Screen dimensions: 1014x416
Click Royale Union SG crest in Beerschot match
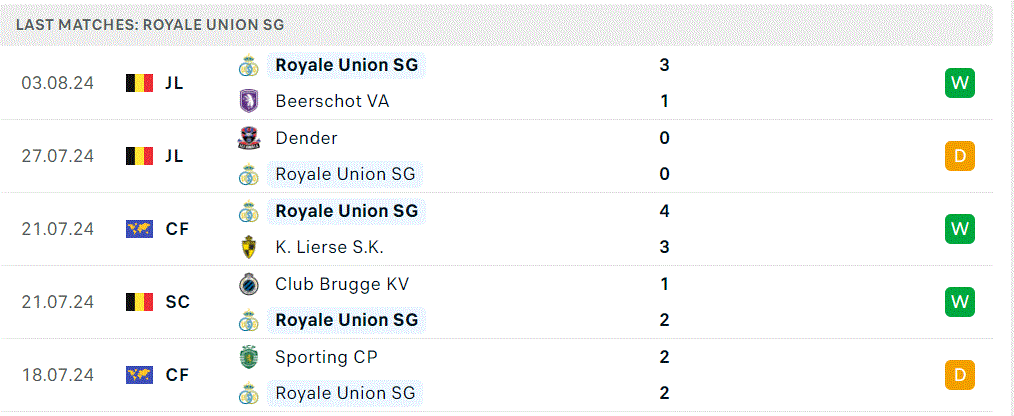[248, 65]
